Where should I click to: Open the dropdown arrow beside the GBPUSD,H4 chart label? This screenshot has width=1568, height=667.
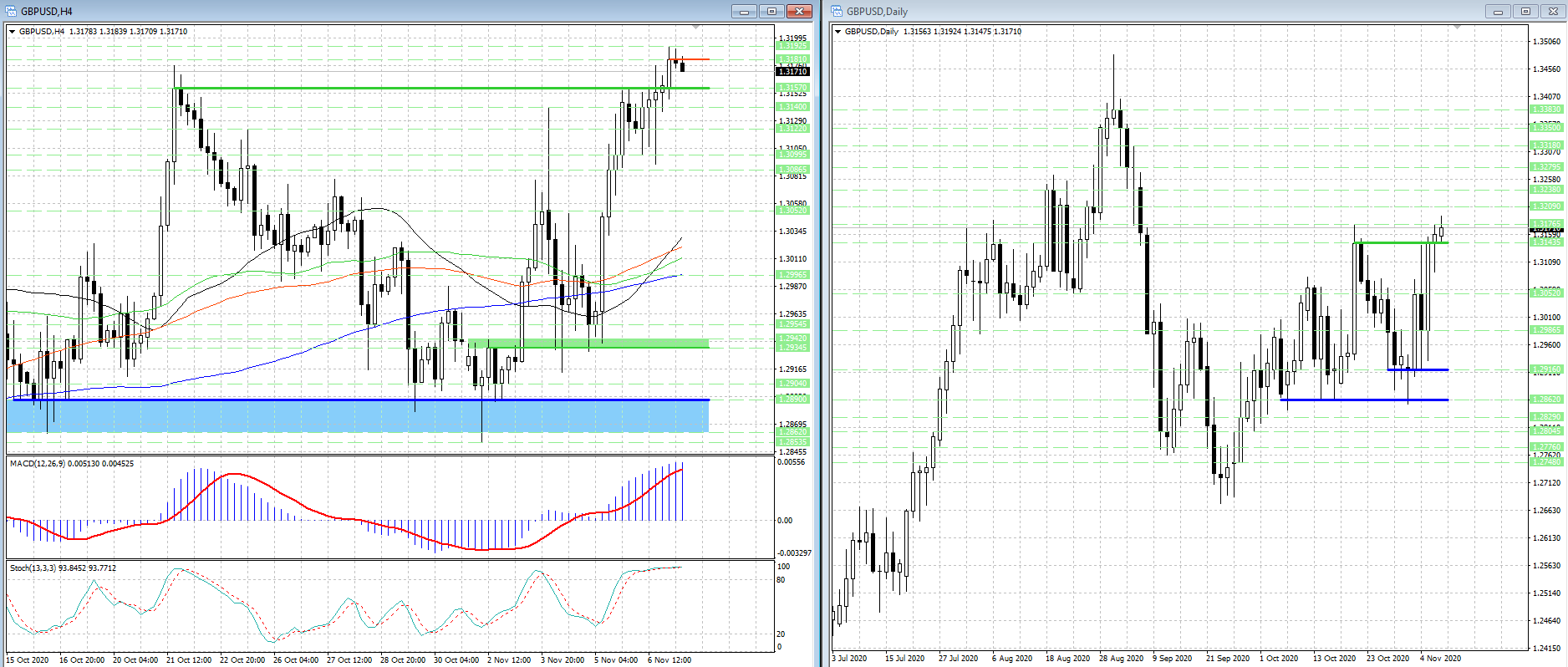pos(13,32)
